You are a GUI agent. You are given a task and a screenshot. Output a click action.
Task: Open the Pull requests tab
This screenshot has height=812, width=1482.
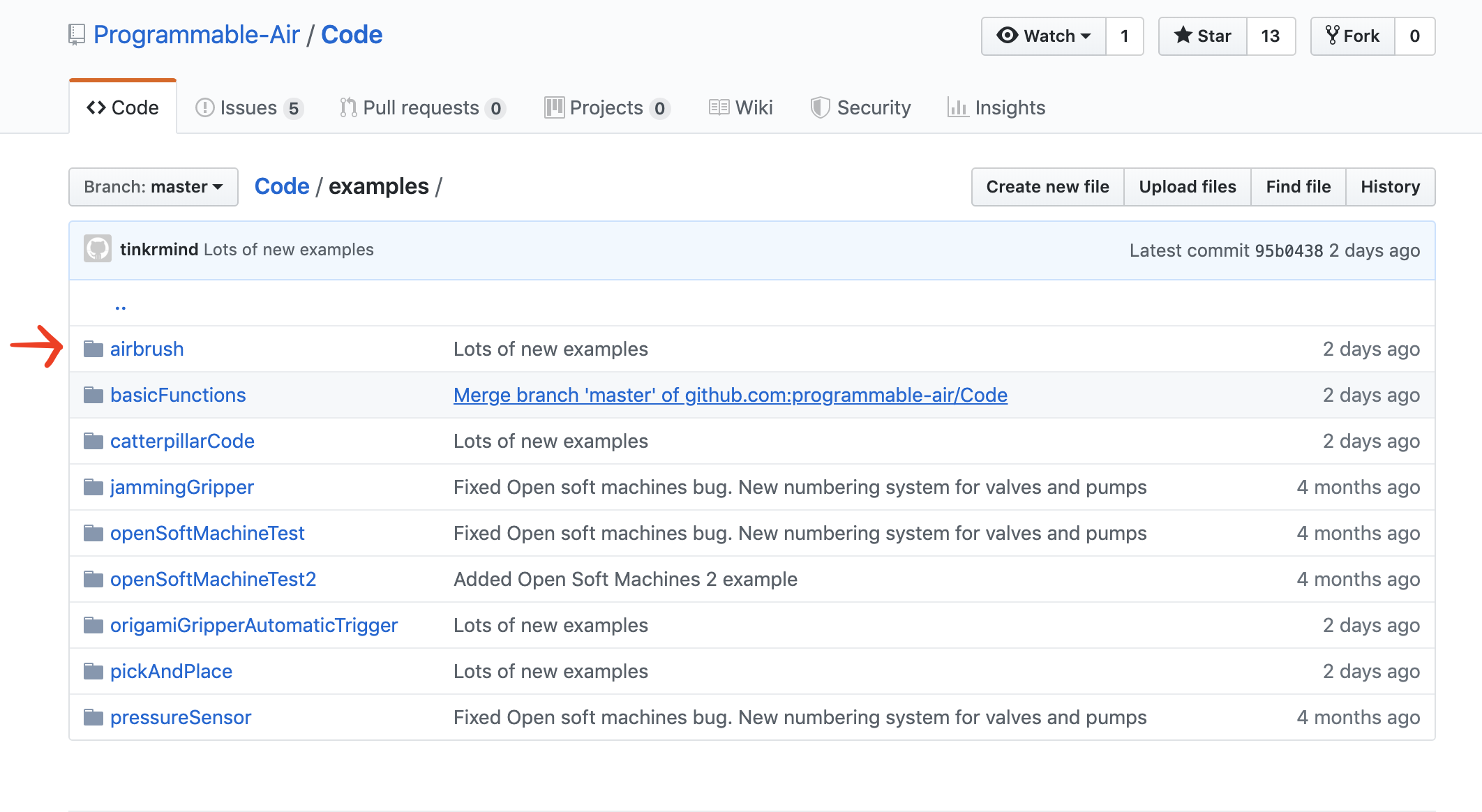[x=421, y=108]
